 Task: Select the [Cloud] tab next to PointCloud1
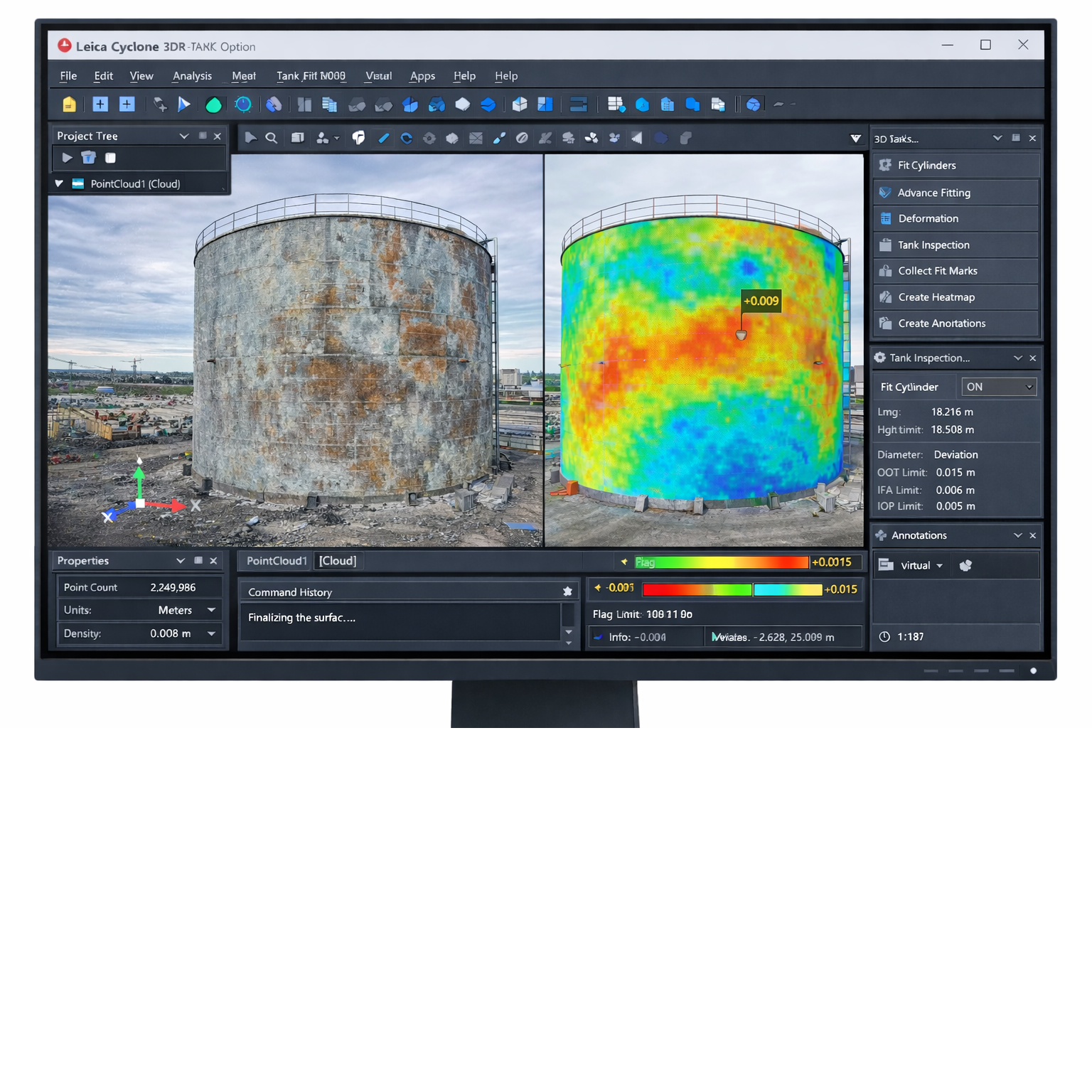point(338,561)
